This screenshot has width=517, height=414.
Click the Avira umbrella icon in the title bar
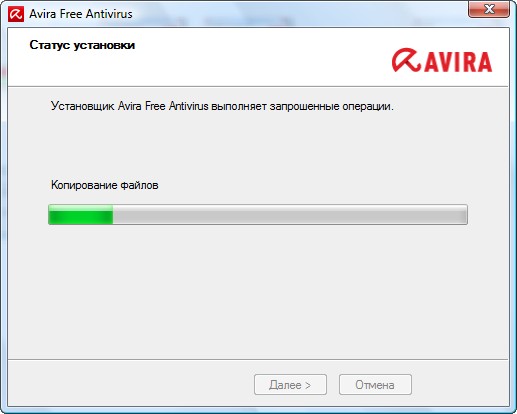(16, 14)
